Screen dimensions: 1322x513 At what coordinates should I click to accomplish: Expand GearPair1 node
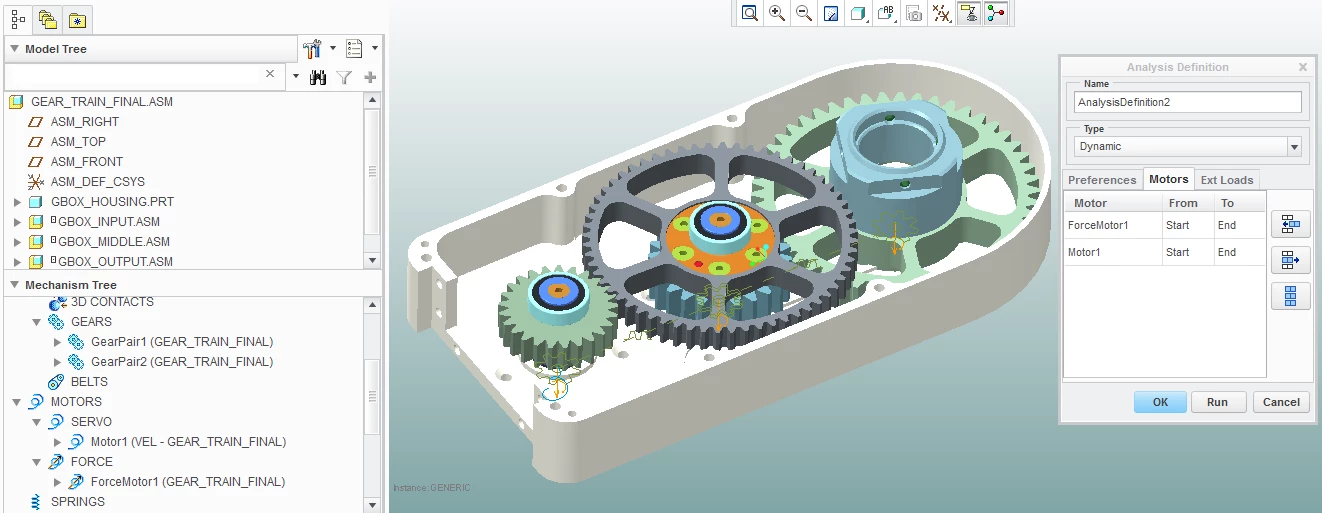tap(57, 342)
